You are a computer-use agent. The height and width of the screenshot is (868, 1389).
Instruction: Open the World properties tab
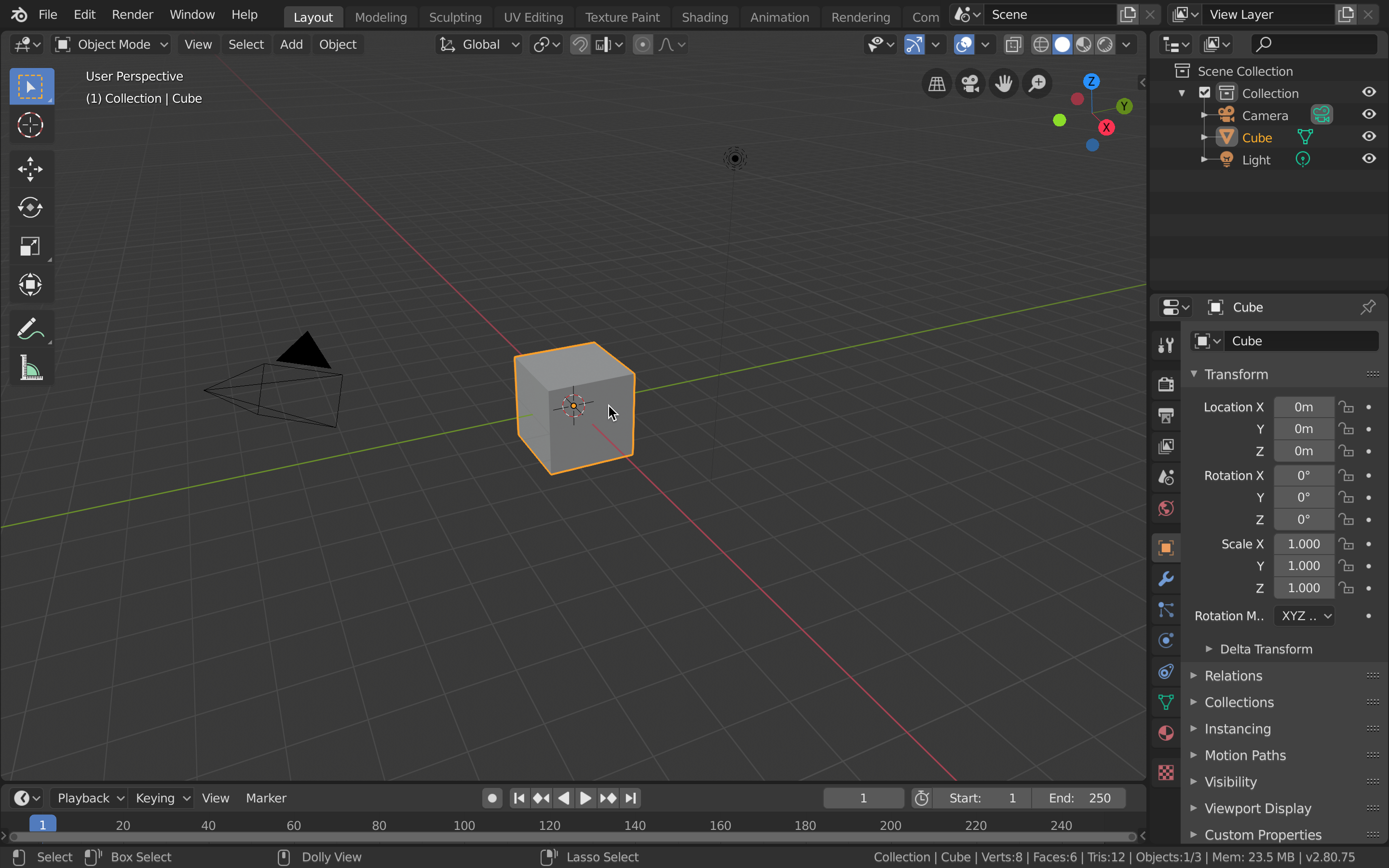(x=1166, y=508)
